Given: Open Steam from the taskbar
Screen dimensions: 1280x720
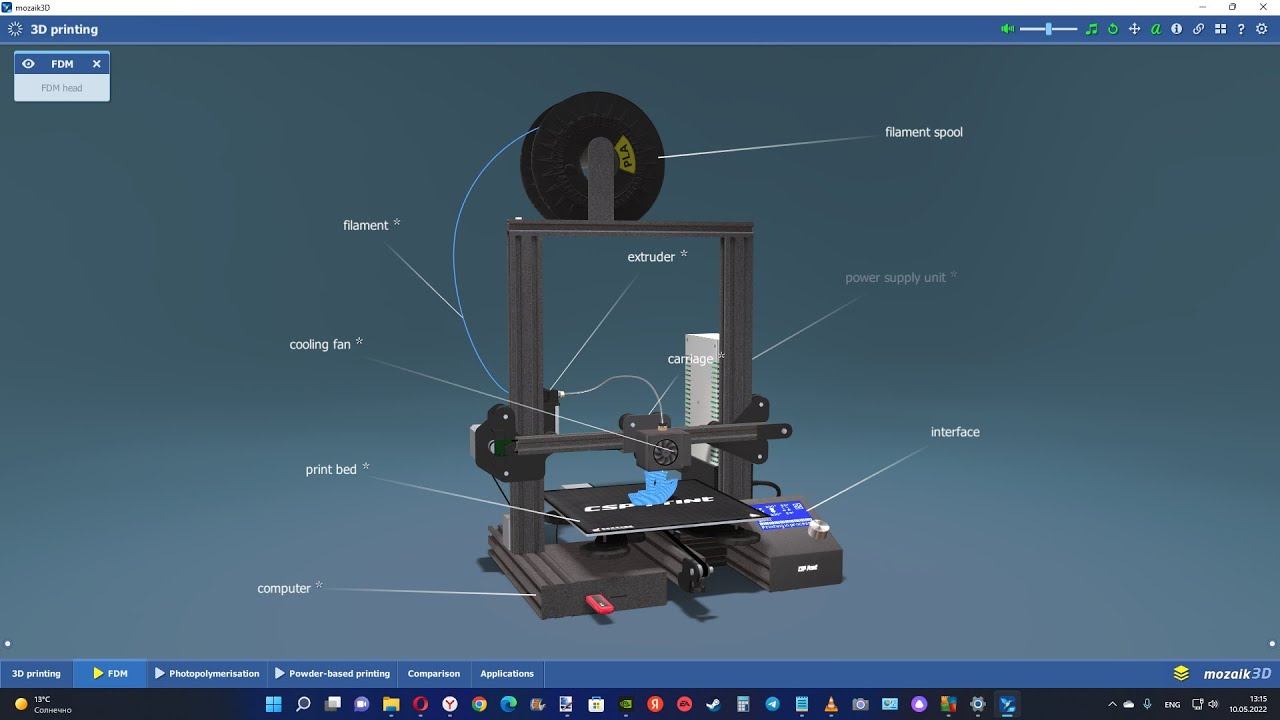Looking at the screenshot, I should 714,704.
